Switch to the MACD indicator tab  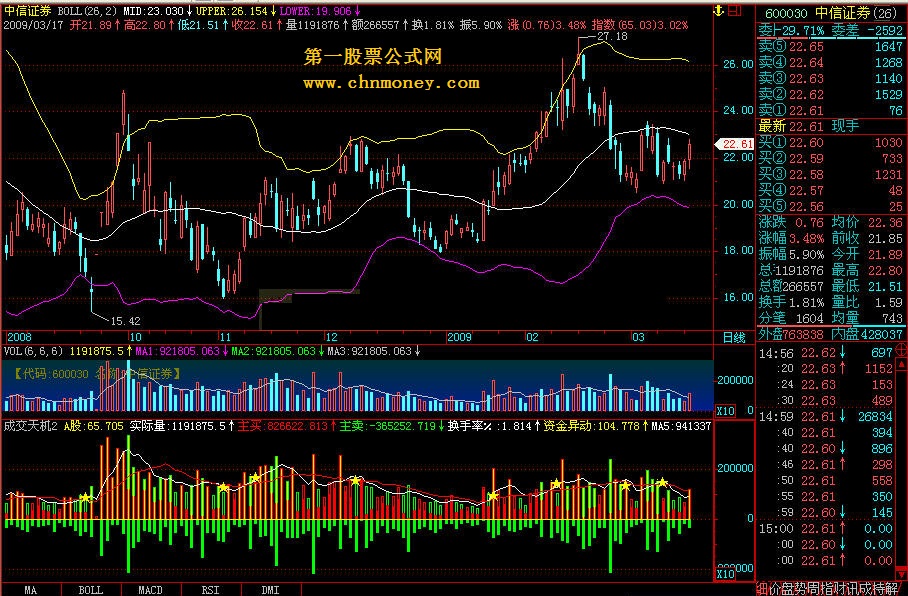[151, 590]
